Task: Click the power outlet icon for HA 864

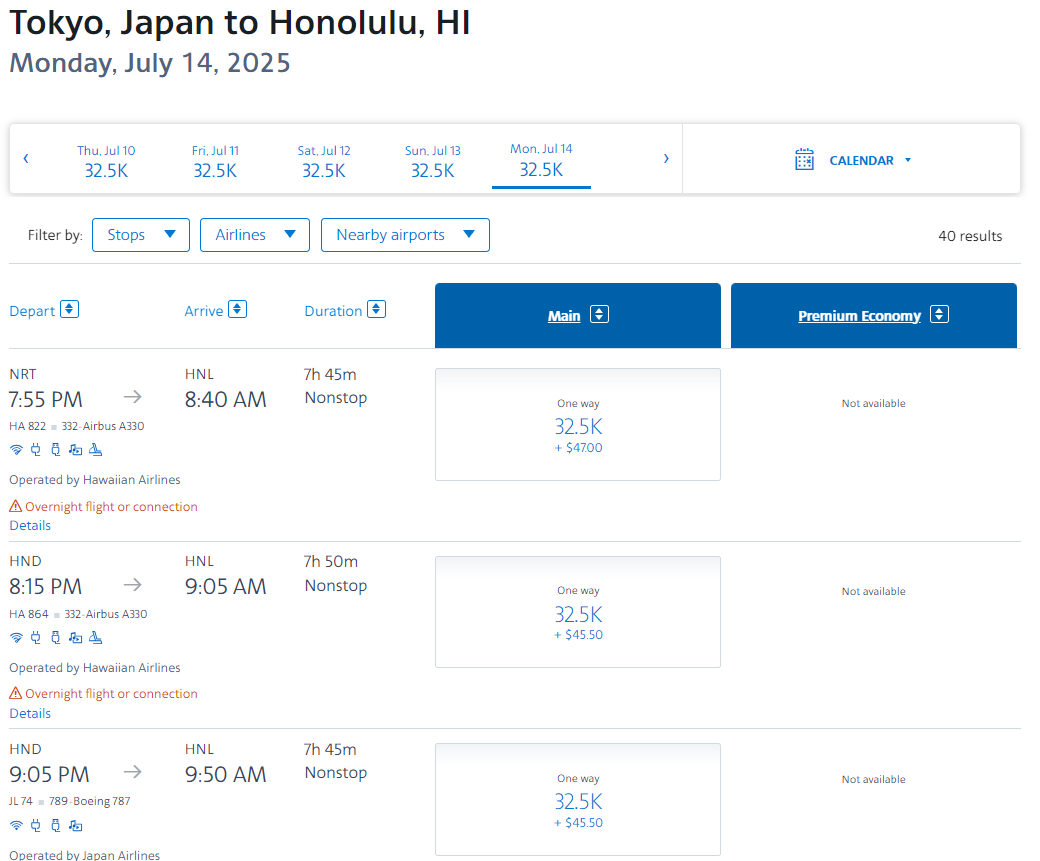Action: 36,637
